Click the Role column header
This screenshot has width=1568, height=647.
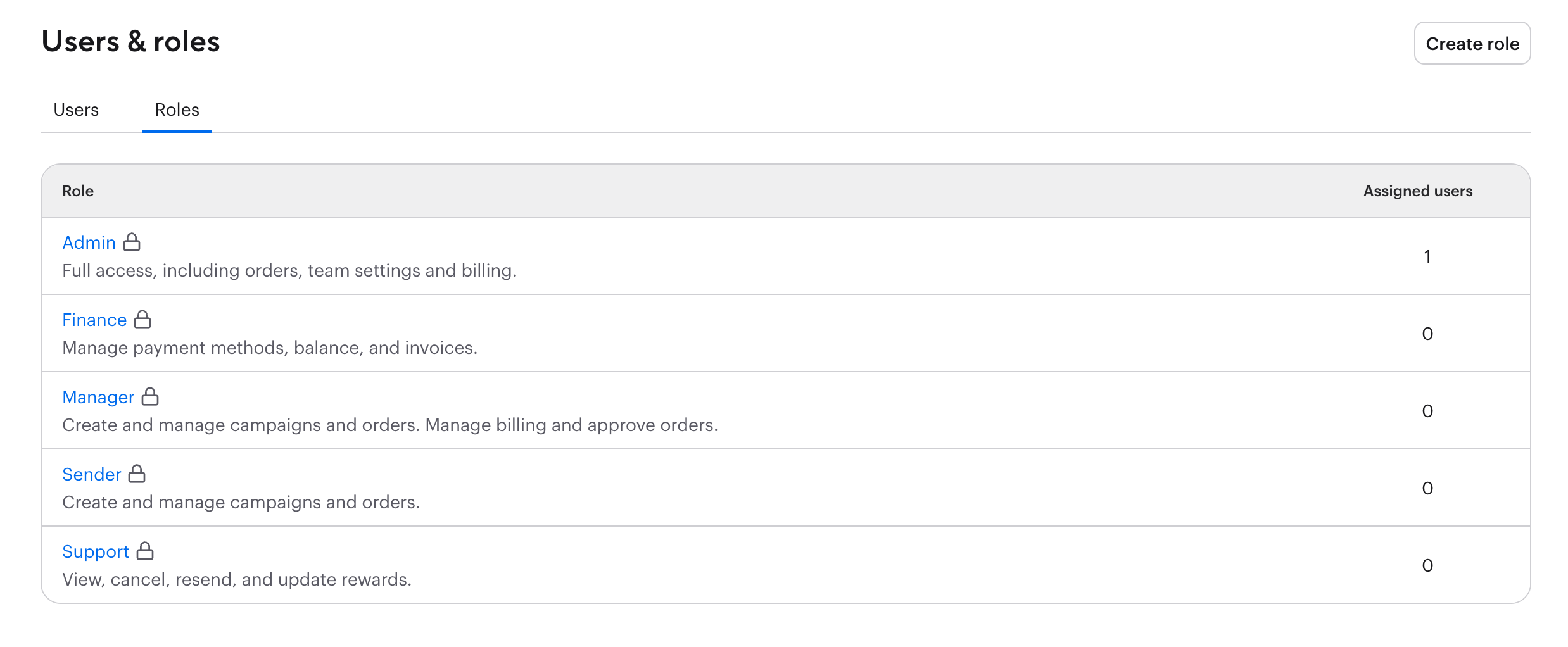pyautogui.click(x=78, y=191)
